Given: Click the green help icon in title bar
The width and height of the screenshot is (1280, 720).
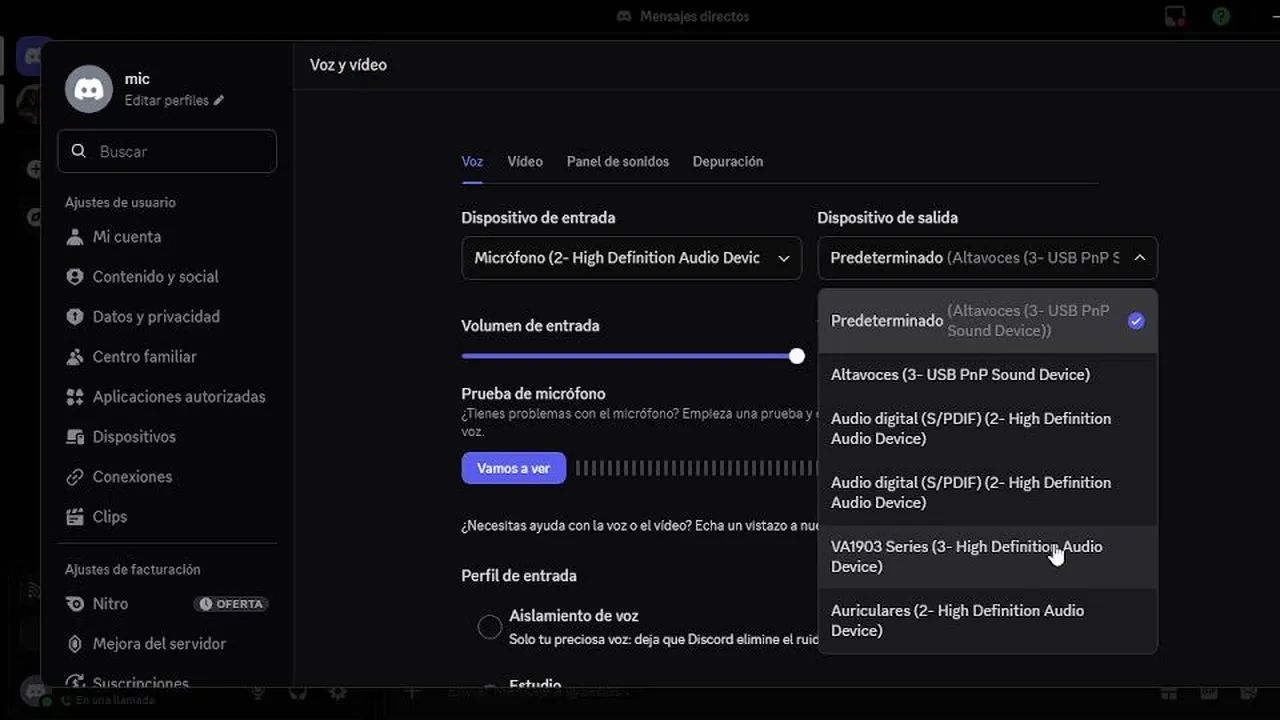Looking at the screenshot, I should (1220, 16).
